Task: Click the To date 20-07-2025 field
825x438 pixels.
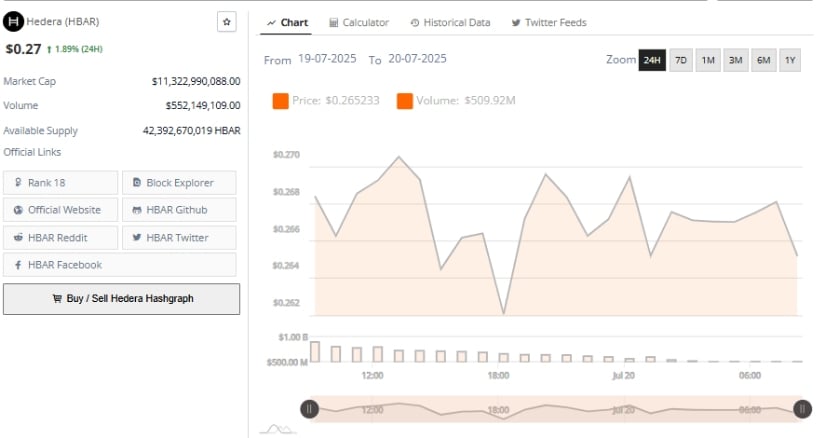Action: pyautogui.click(x=417, y=58)
